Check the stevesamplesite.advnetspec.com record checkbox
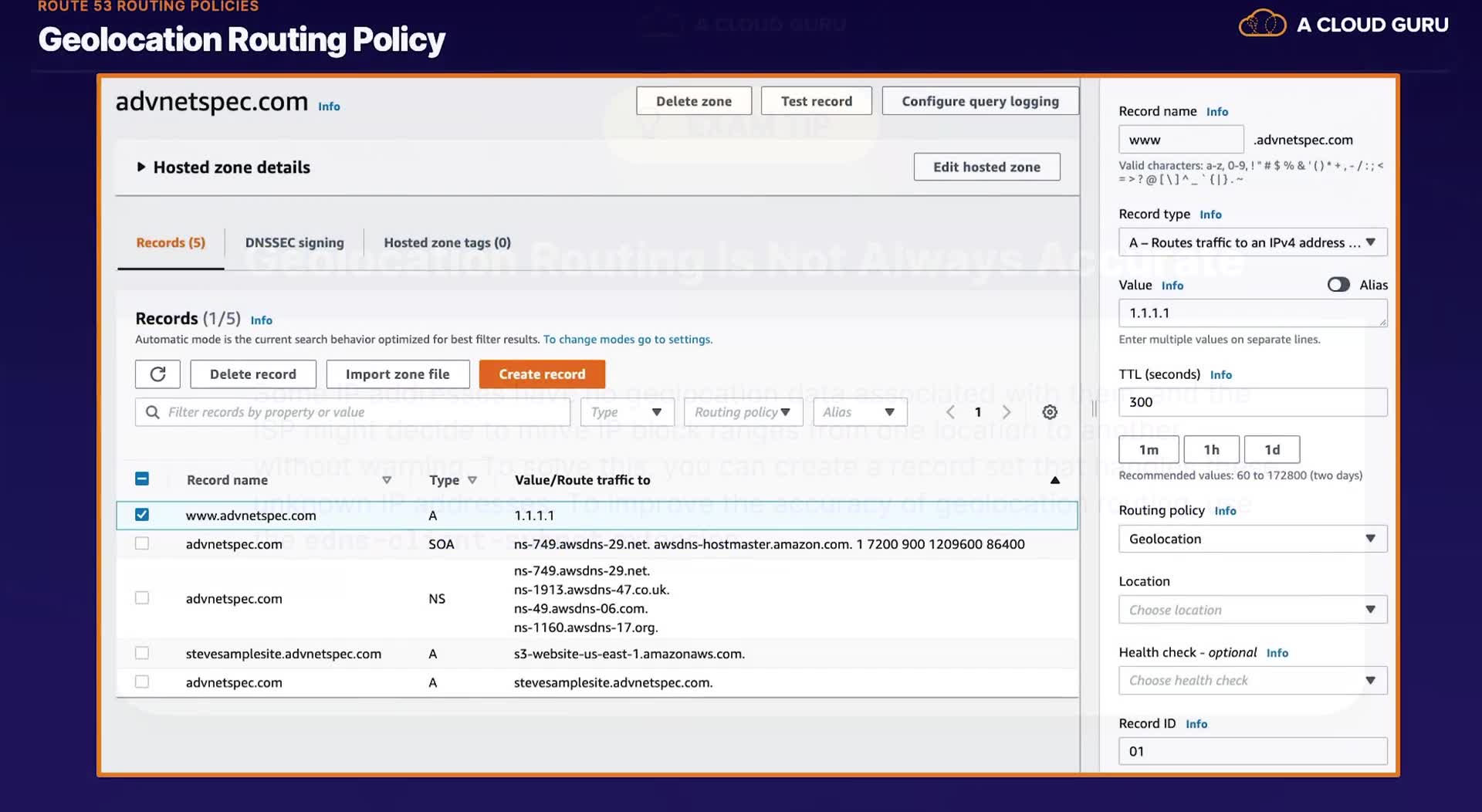This screenshot has width=1482, height=812. click(142, 653)
